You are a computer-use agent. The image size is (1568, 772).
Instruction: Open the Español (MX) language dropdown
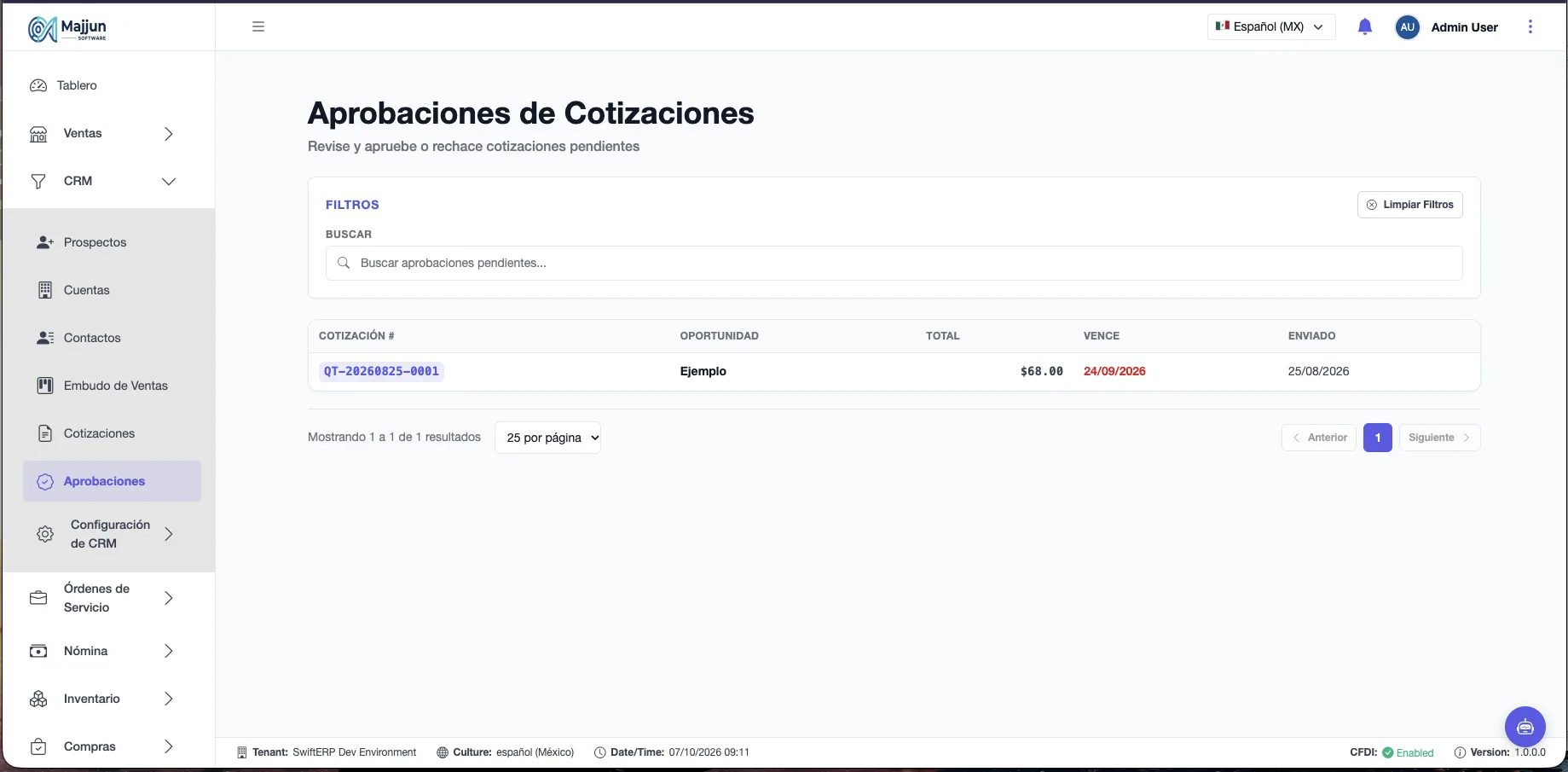coord(1270,26)
